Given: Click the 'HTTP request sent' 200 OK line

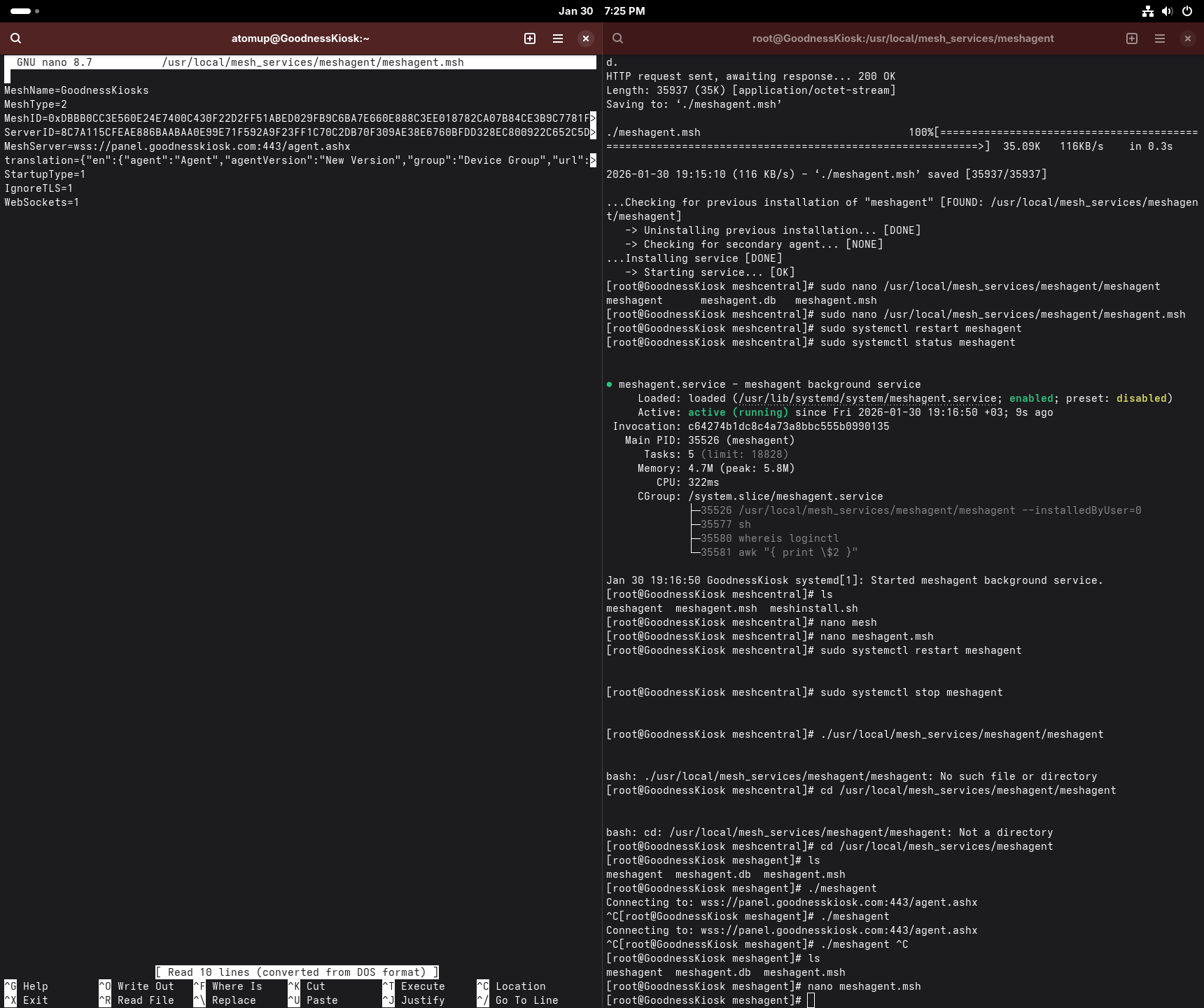Looking at the screenshot, I should point(751,76).
